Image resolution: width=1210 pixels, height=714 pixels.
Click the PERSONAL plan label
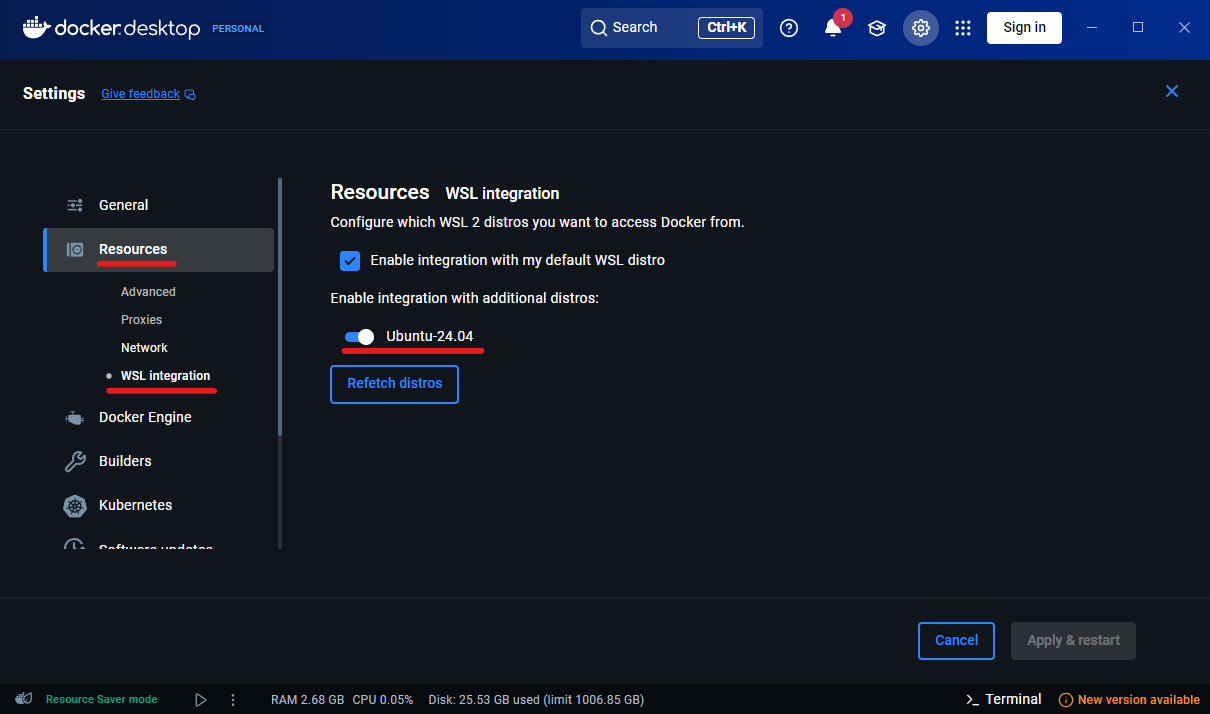tap(238, 29)
